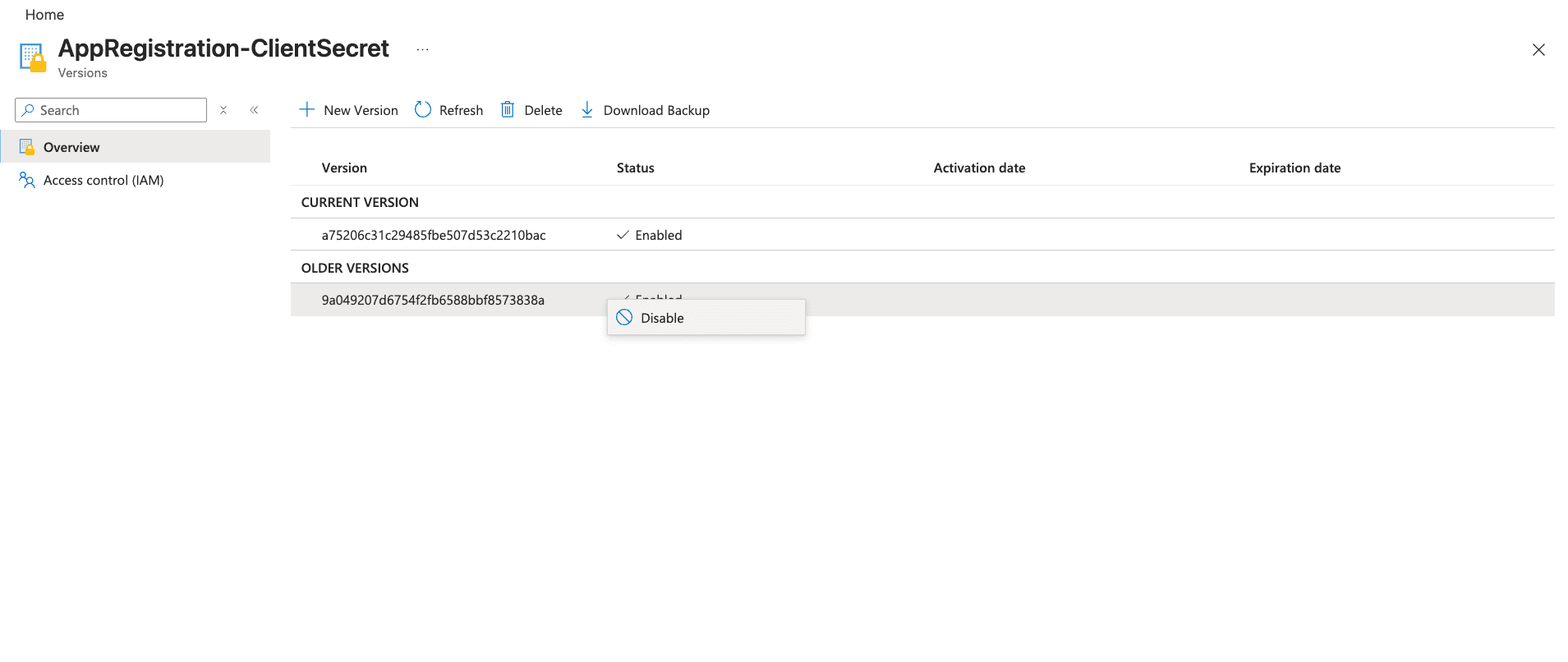Click the Refresh circular arrow icon

point(423,110)
